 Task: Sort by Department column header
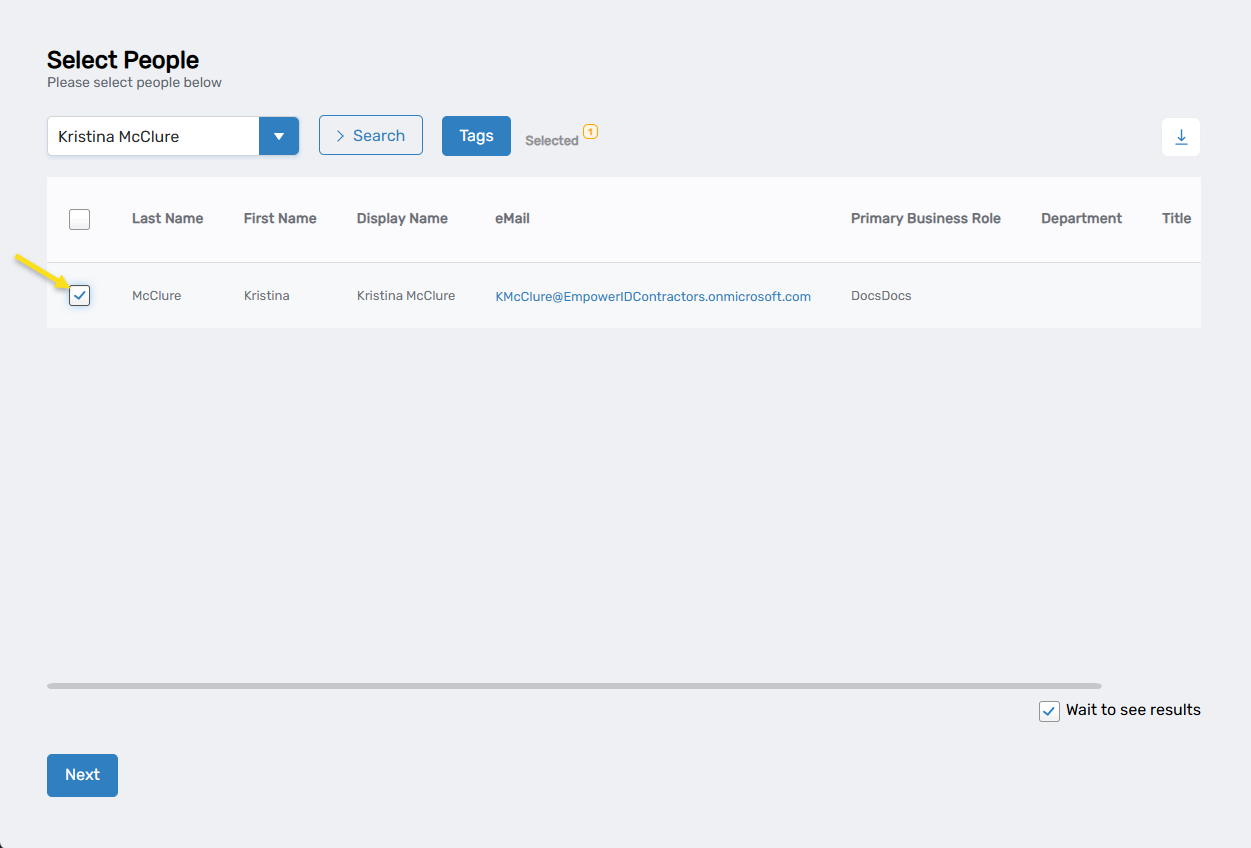pyautogui.click(x=1081, y=218)
